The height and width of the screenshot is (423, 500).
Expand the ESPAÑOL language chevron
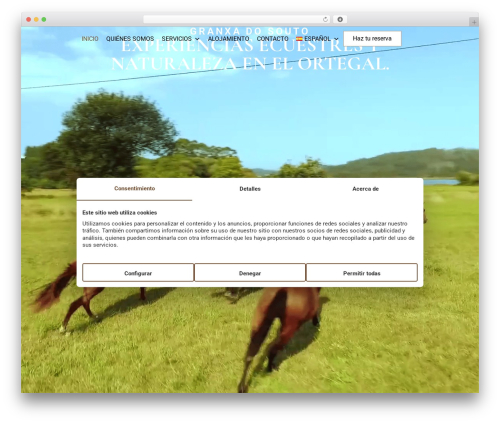(336, 39)
